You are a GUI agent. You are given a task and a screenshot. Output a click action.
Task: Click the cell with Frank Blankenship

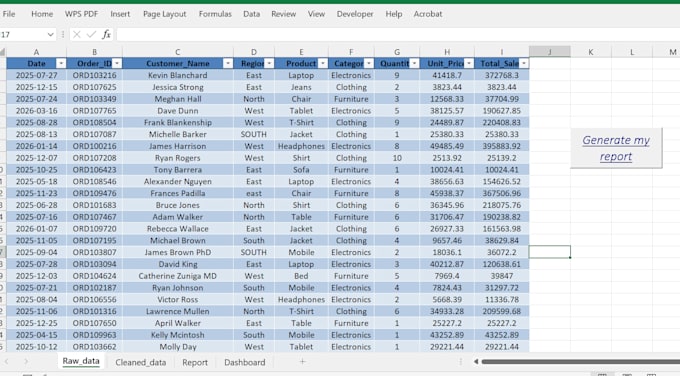pyautogui.click(x=177, y=122)
